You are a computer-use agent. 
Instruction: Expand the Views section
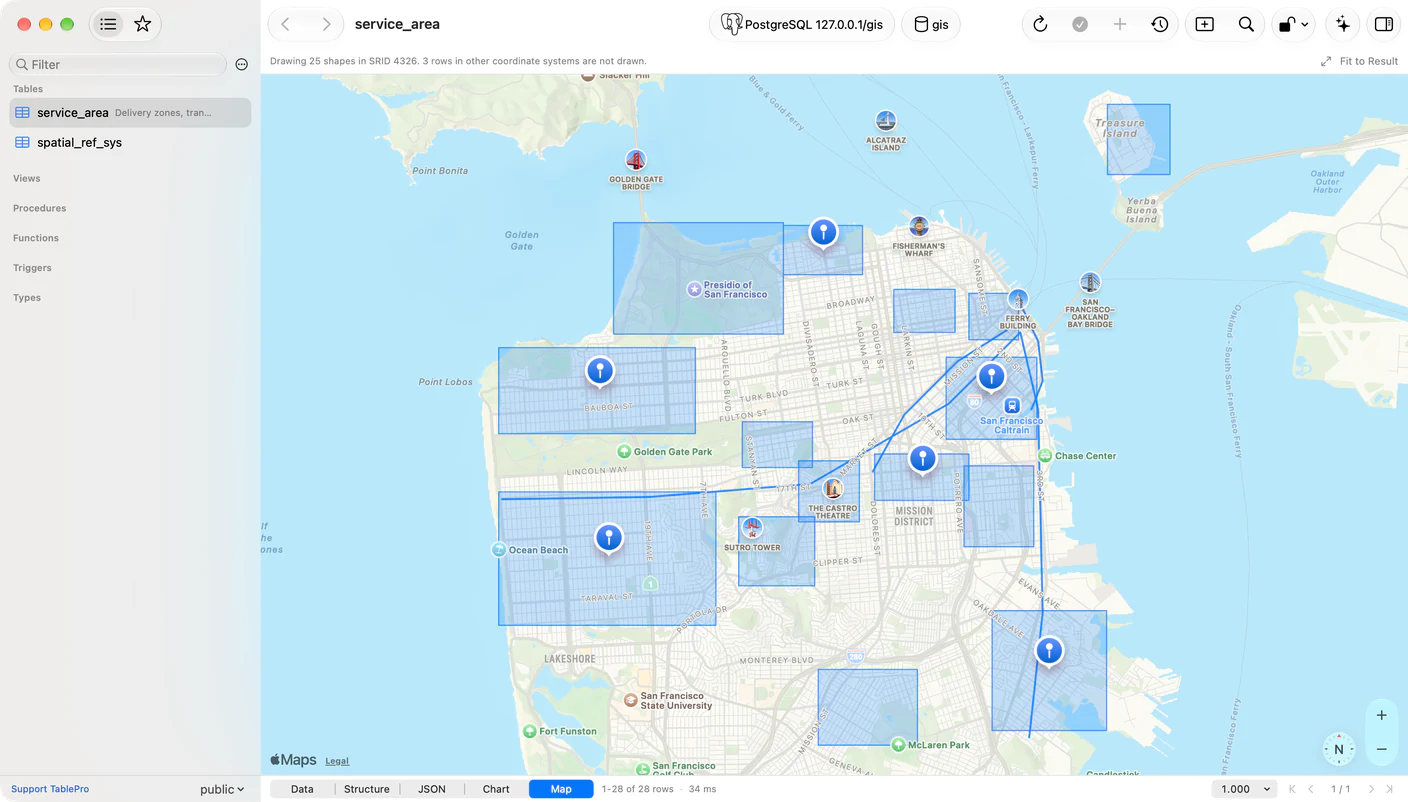(x=27, y=178)
